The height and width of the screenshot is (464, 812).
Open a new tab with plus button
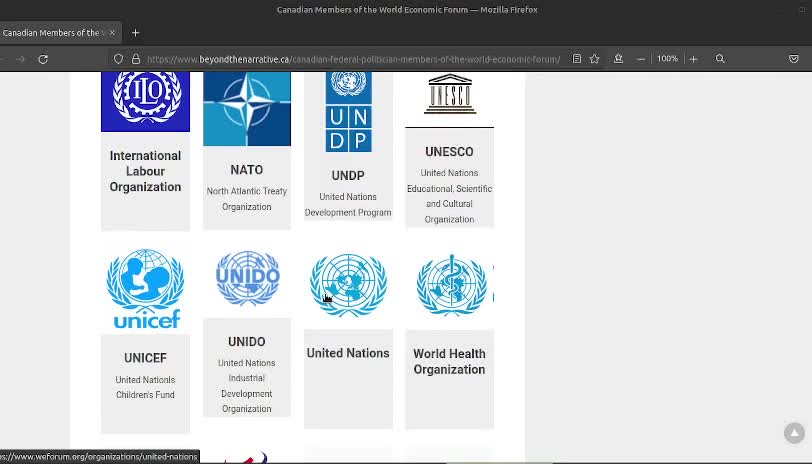point(135,33)
